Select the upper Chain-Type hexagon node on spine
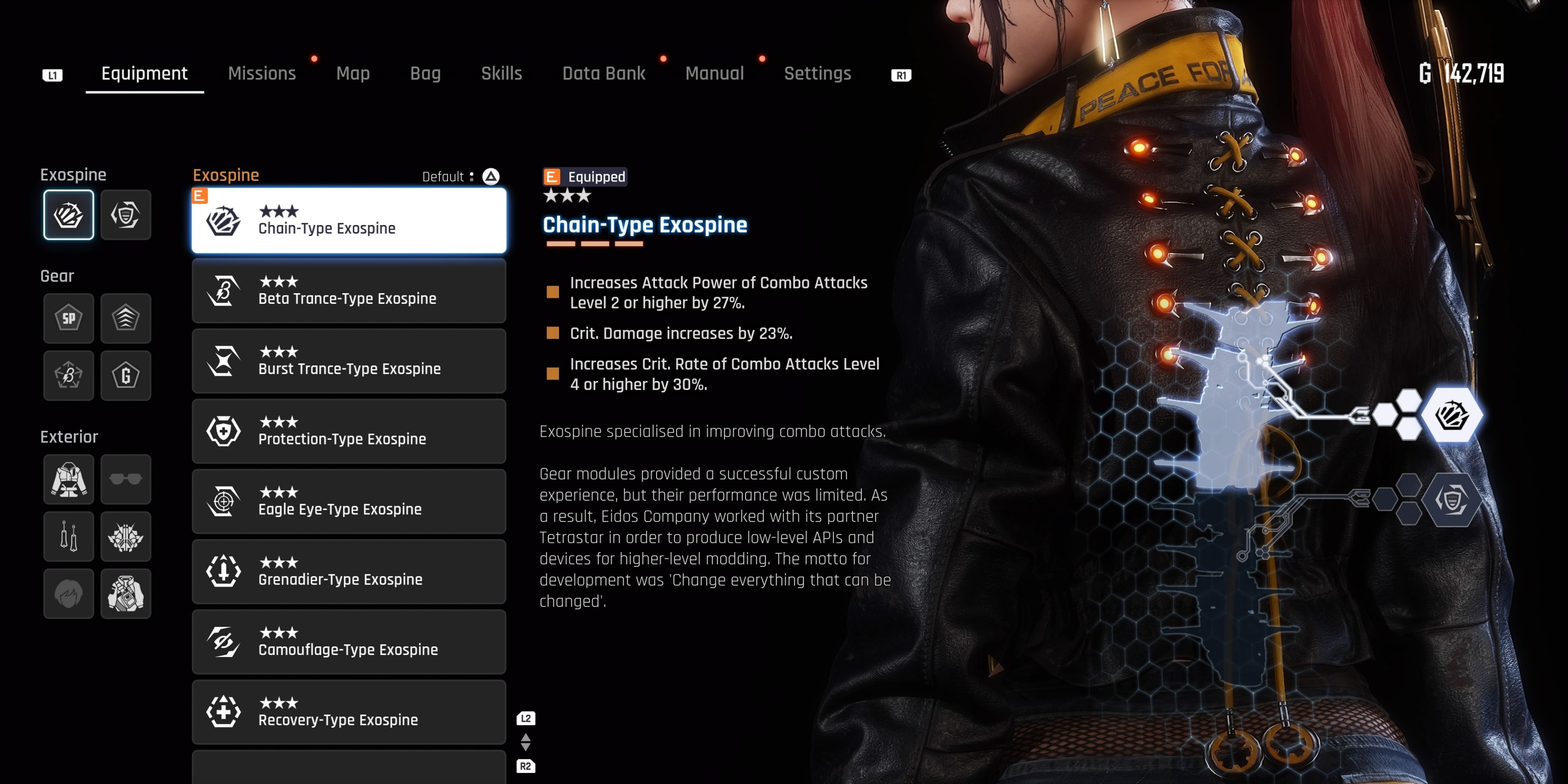Screen dimensions: 1568x784 click(1452, 416)
